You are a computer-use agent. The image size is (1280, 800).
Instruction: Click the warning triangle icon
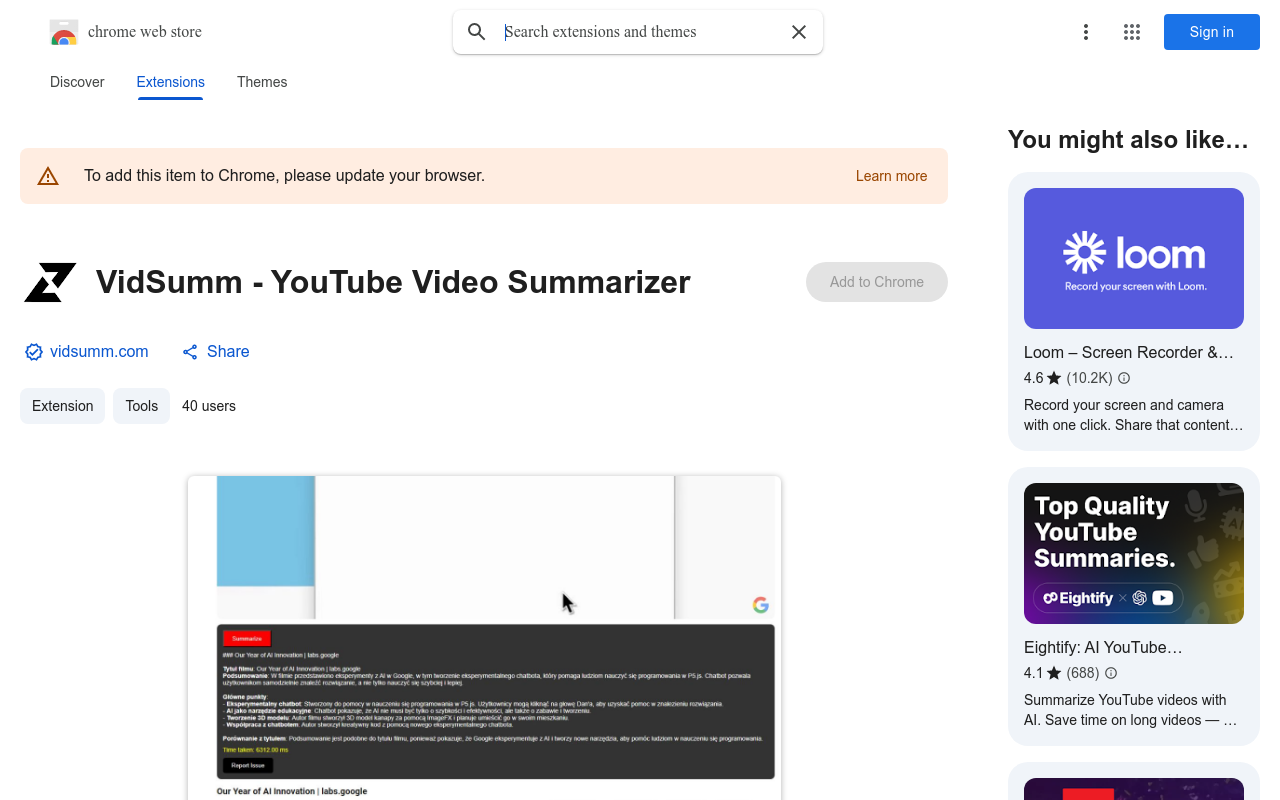pos(48,176)
